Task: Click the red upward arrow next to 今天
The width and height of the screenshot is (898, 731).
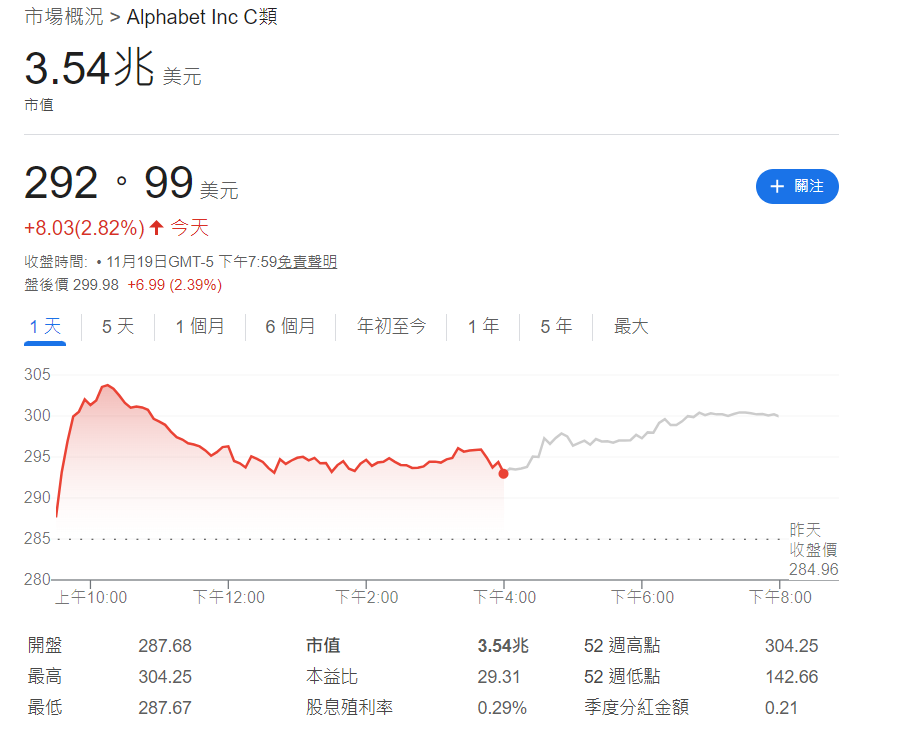Action: (x=155, y=228)
